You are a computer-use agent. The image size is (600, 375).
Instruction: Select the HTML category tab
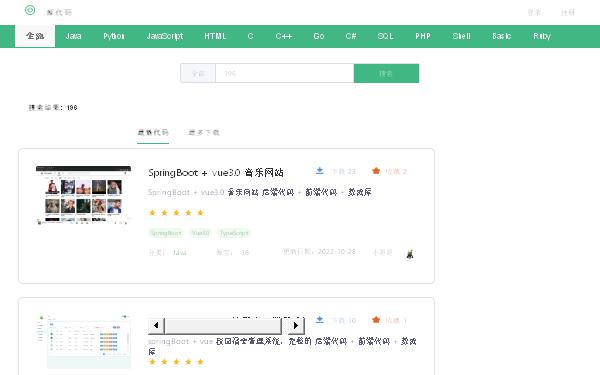(215, 36)
